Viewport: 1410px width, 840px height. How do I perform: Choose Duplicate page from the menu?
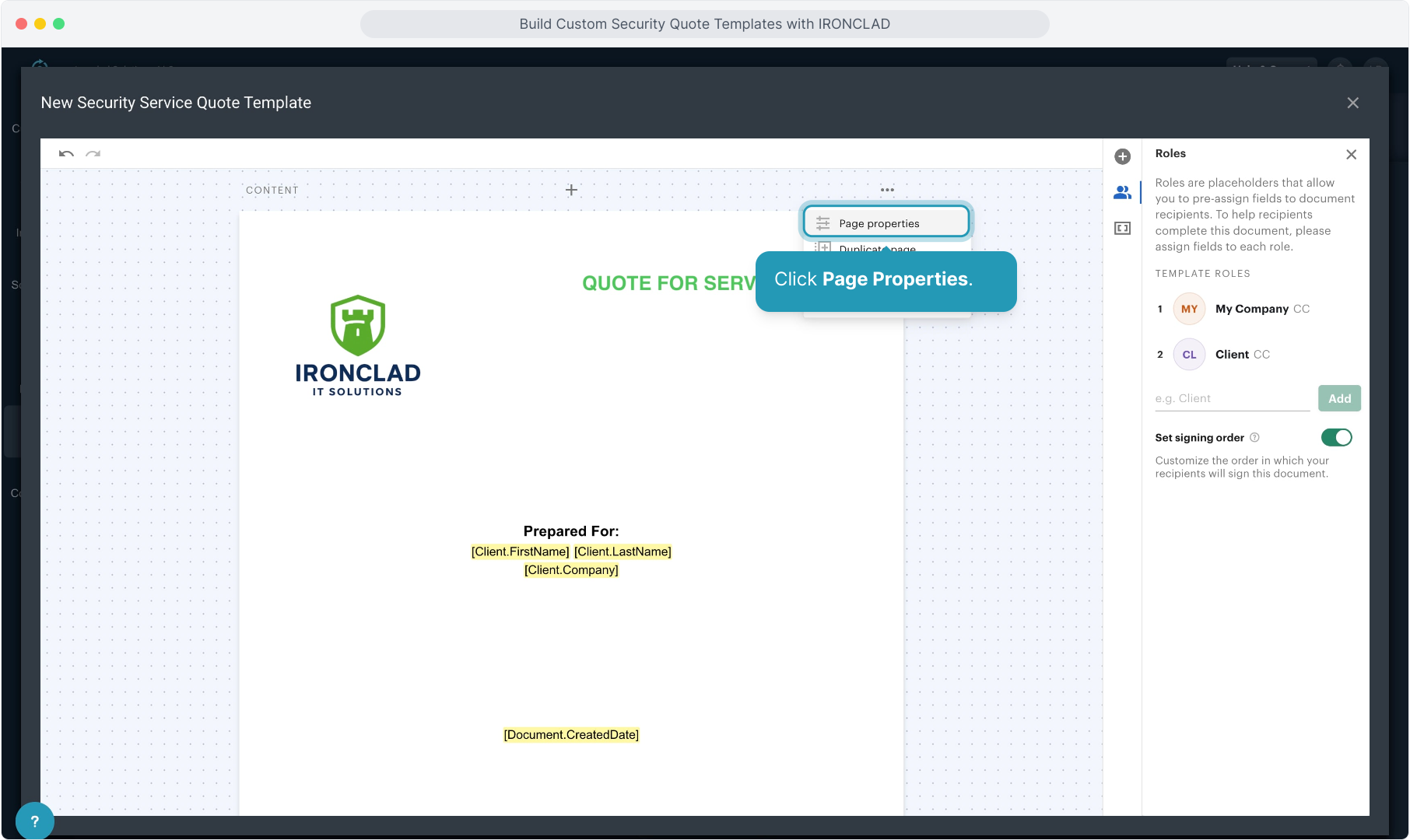coord(864,247)
